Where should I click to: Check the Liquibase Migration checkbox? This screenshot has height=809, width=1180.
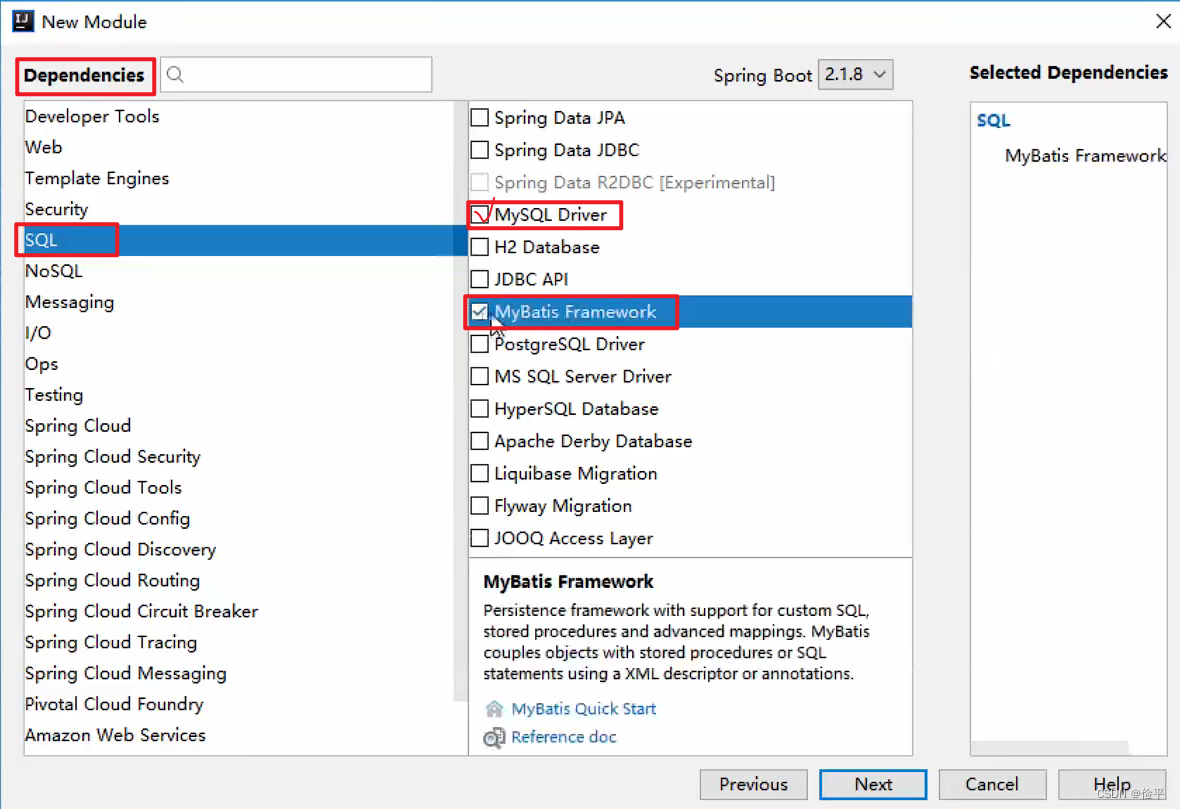479,473
